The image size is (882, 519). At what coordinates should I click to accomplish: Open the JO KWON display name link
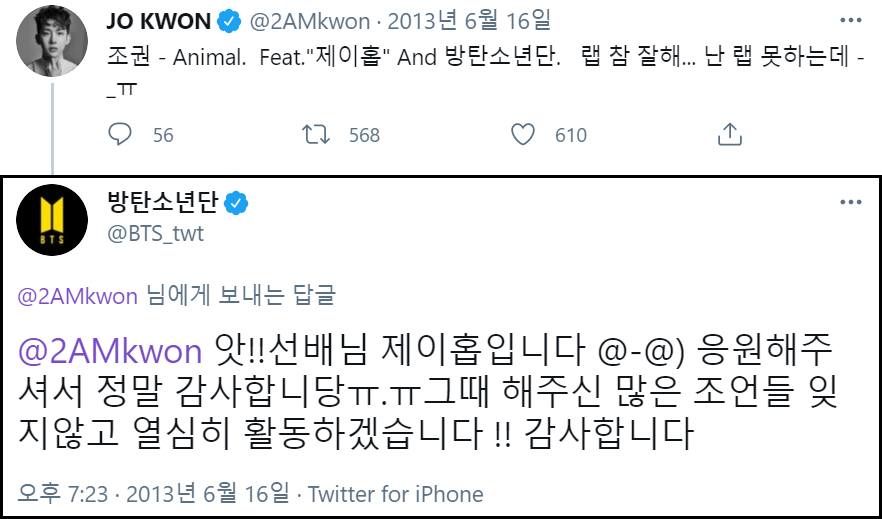159,22
